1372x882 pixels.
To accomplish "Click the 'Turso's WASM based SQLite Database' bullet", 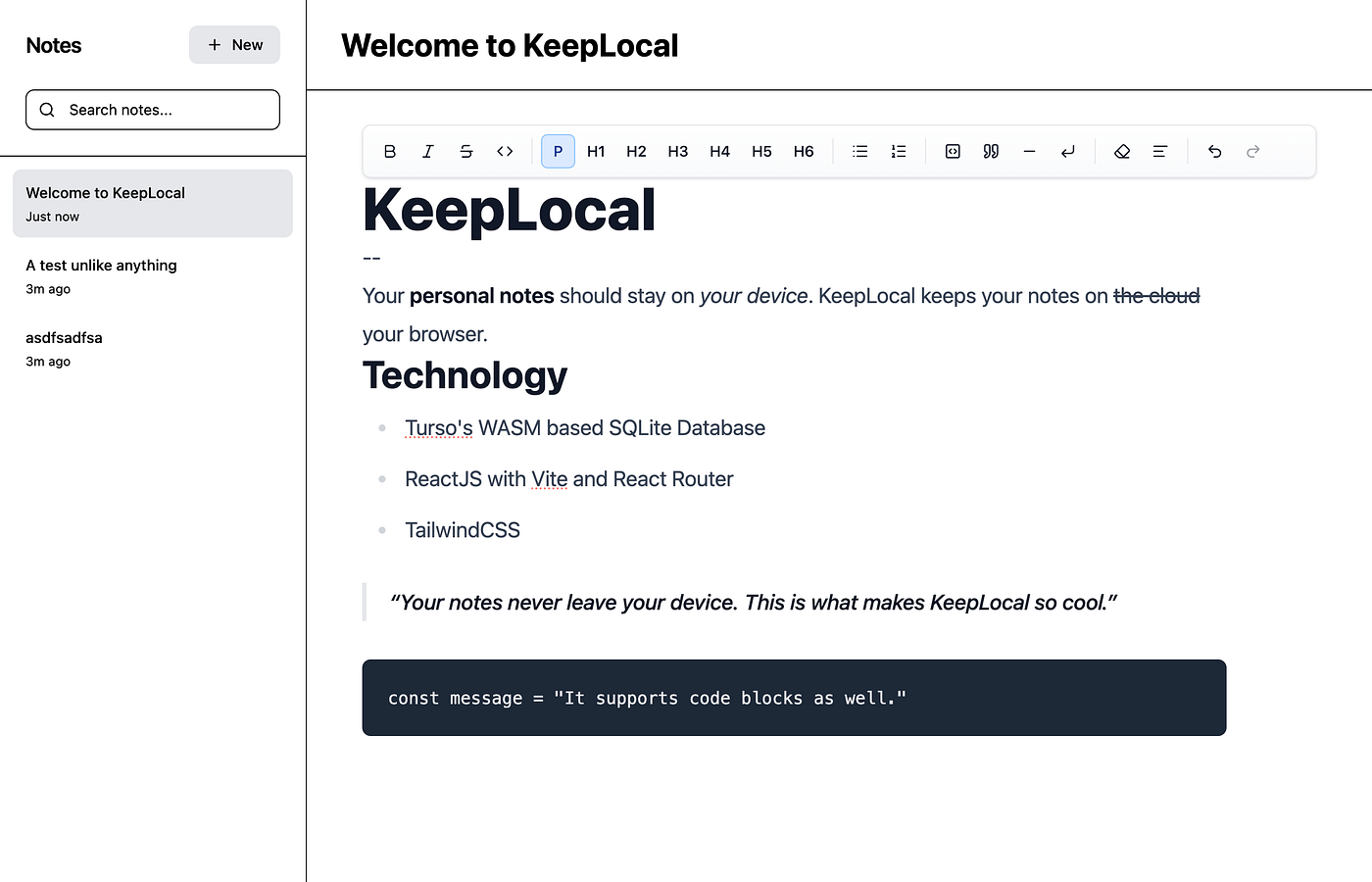I will (x=585, y=428).
